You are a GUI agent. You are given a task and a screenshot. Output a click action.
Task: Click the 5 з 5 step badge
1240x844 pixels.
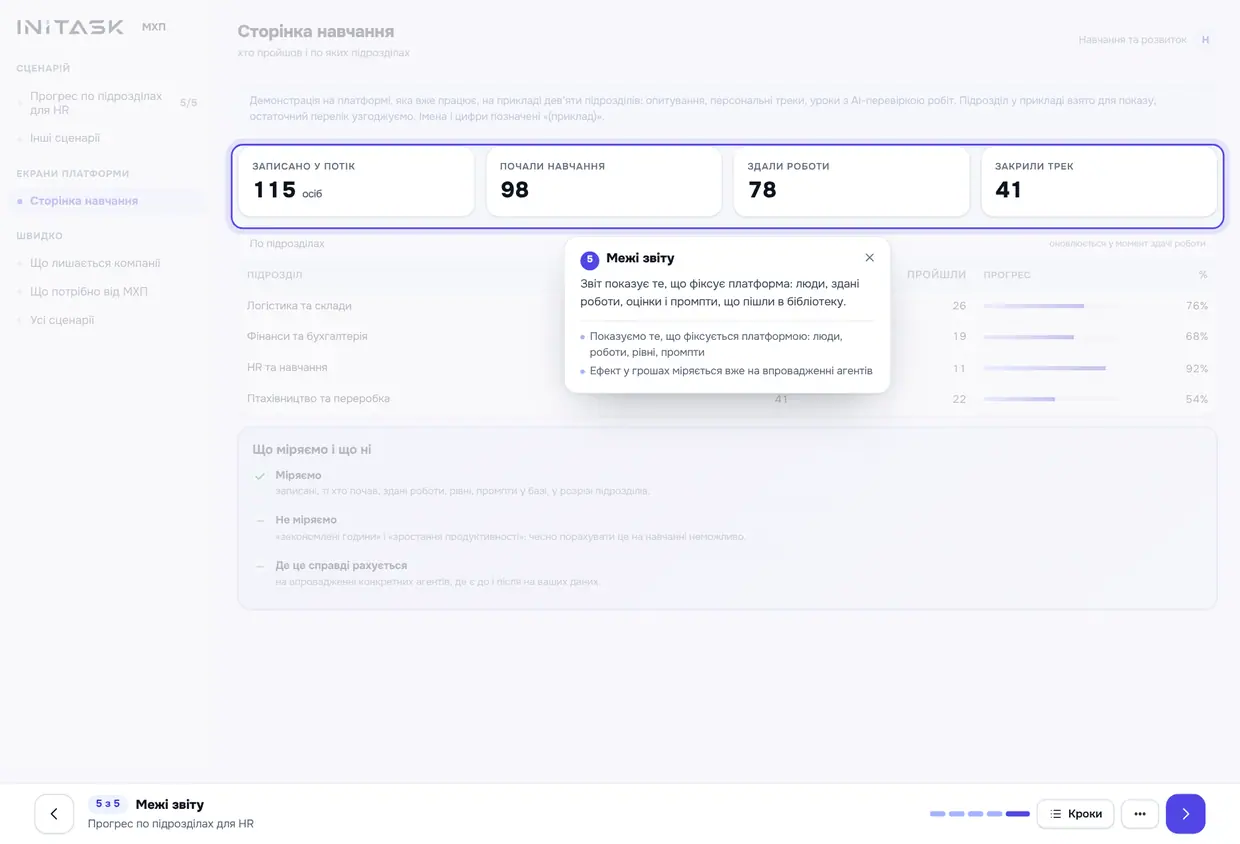coord(108,804)
